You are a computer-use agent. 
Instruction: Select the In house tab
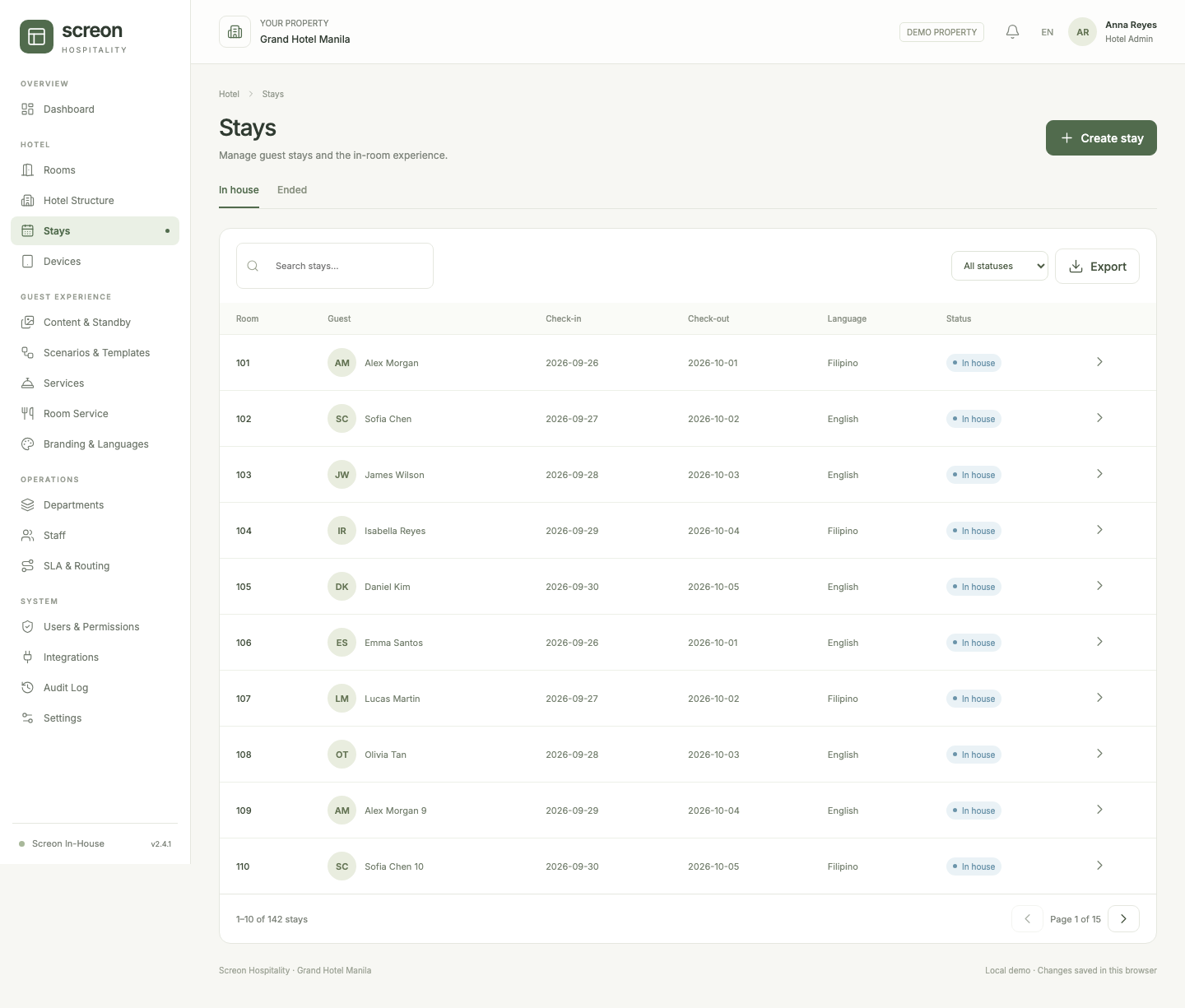tap(239, 190)
